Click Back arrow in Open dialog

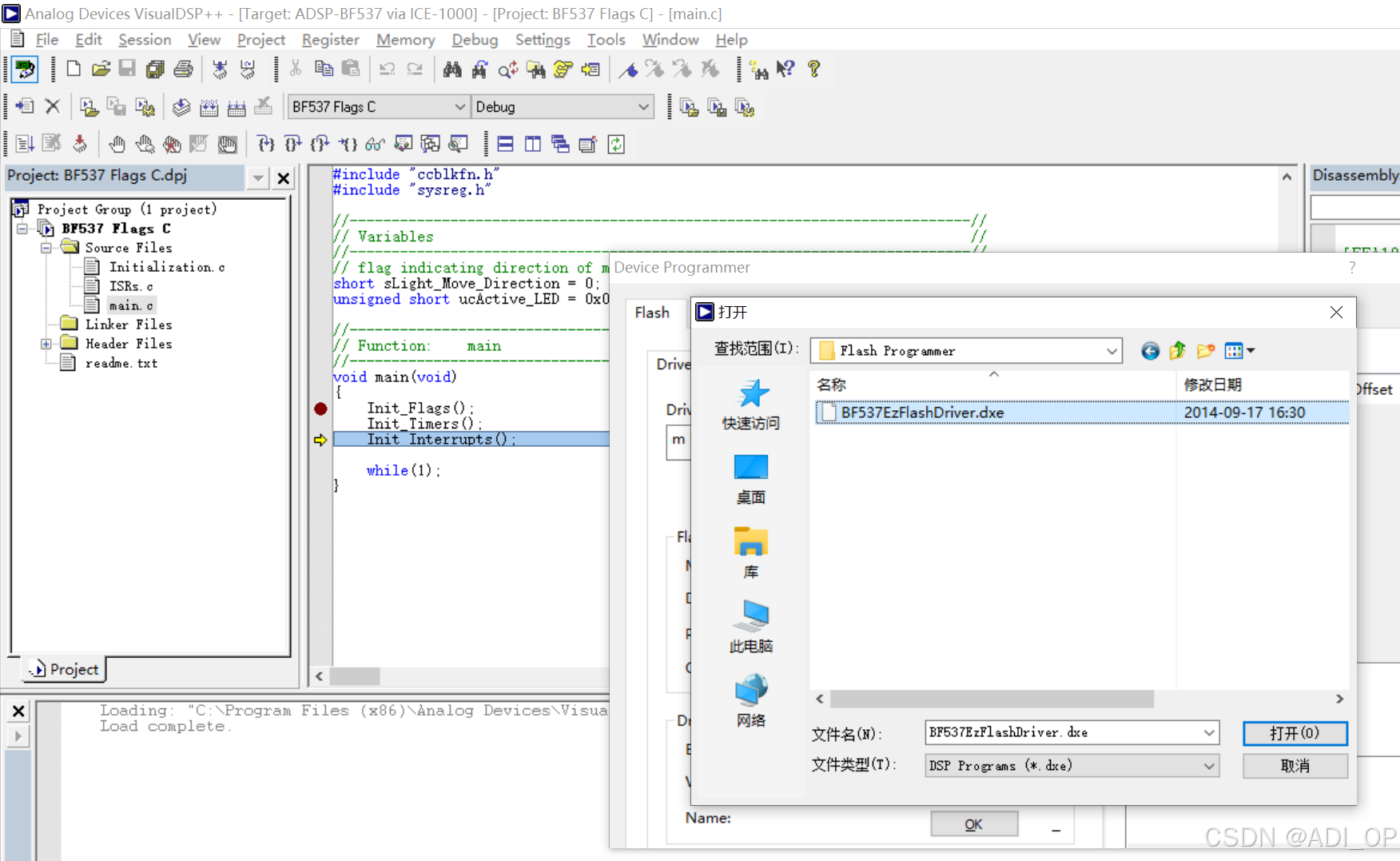coord(1150,351)
